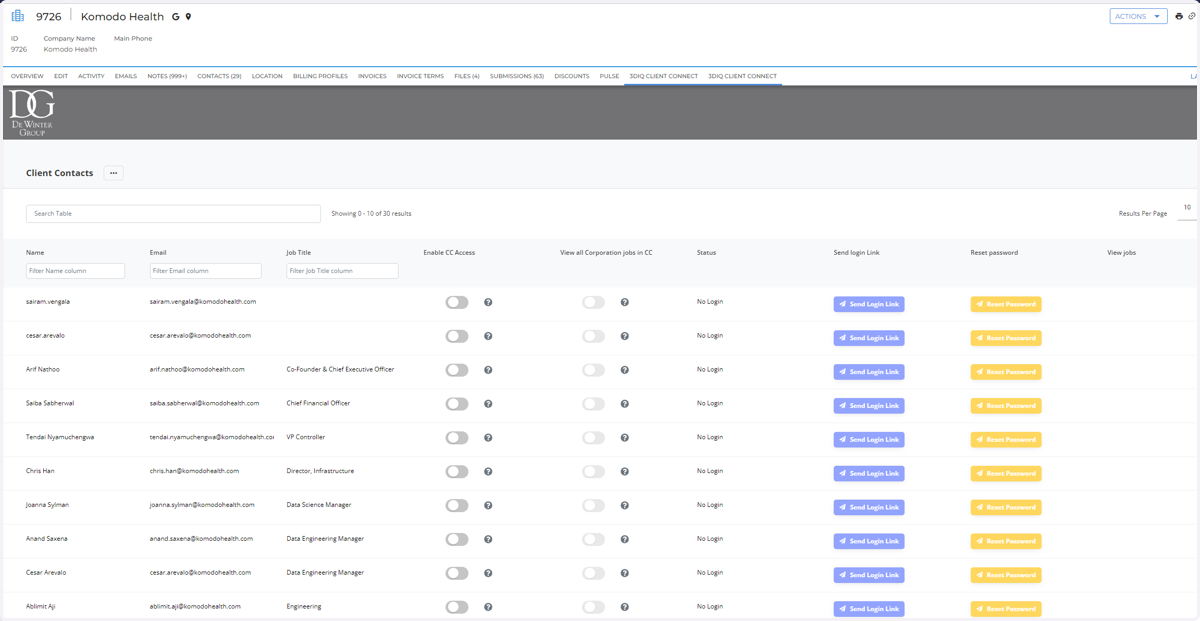The image size is (1200, 621).
Task: Open the Files (4) tab
Action: point(467,76)
